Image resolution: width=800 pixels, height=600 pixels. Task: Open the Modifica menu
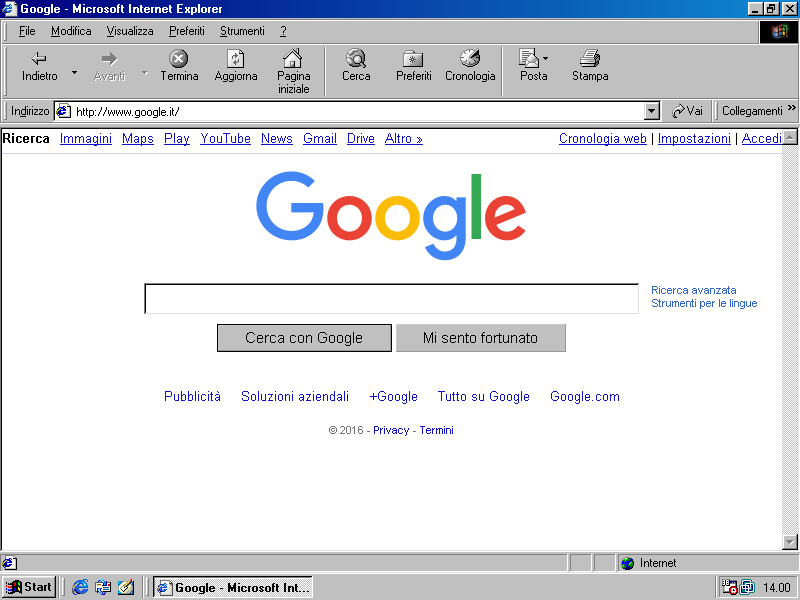coord(71,31)
